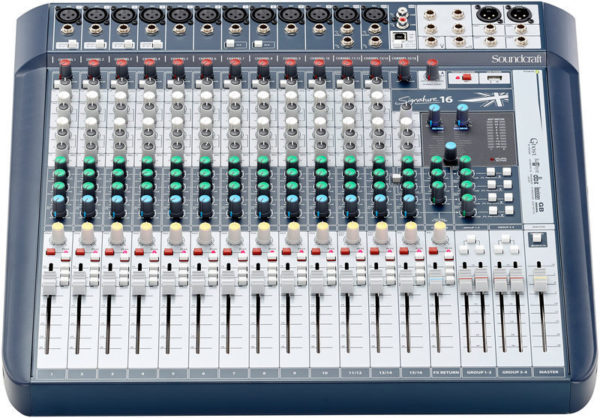Select the first XLR input at the top left
Screen dimensions: 600x418
(68, 15)
